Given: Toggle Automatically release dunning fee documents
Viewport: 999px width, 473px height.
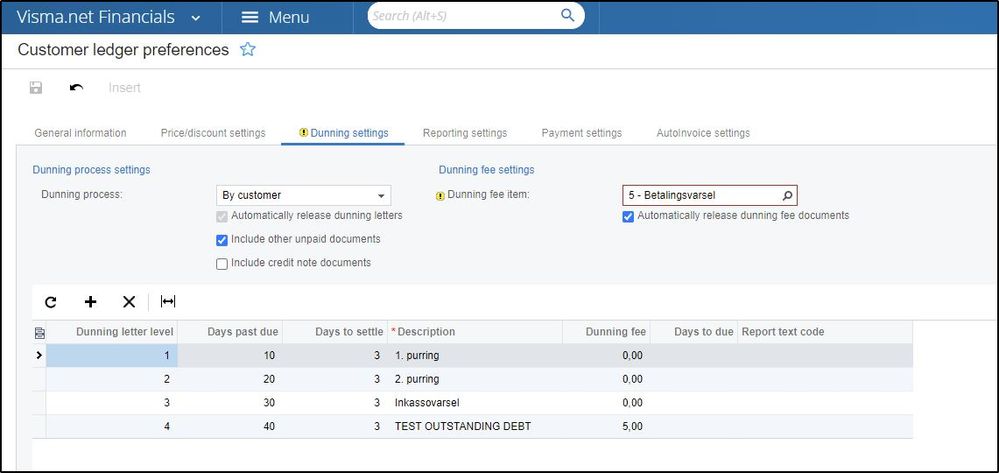Looking at the screenshot, I should [x=628, y=216].
